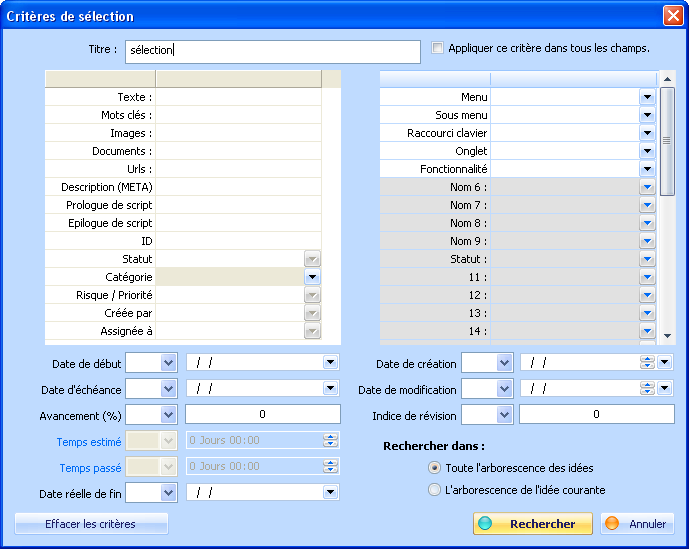
Task: Open the Nom 6 dropdown arrow
Action: [647, 187]
